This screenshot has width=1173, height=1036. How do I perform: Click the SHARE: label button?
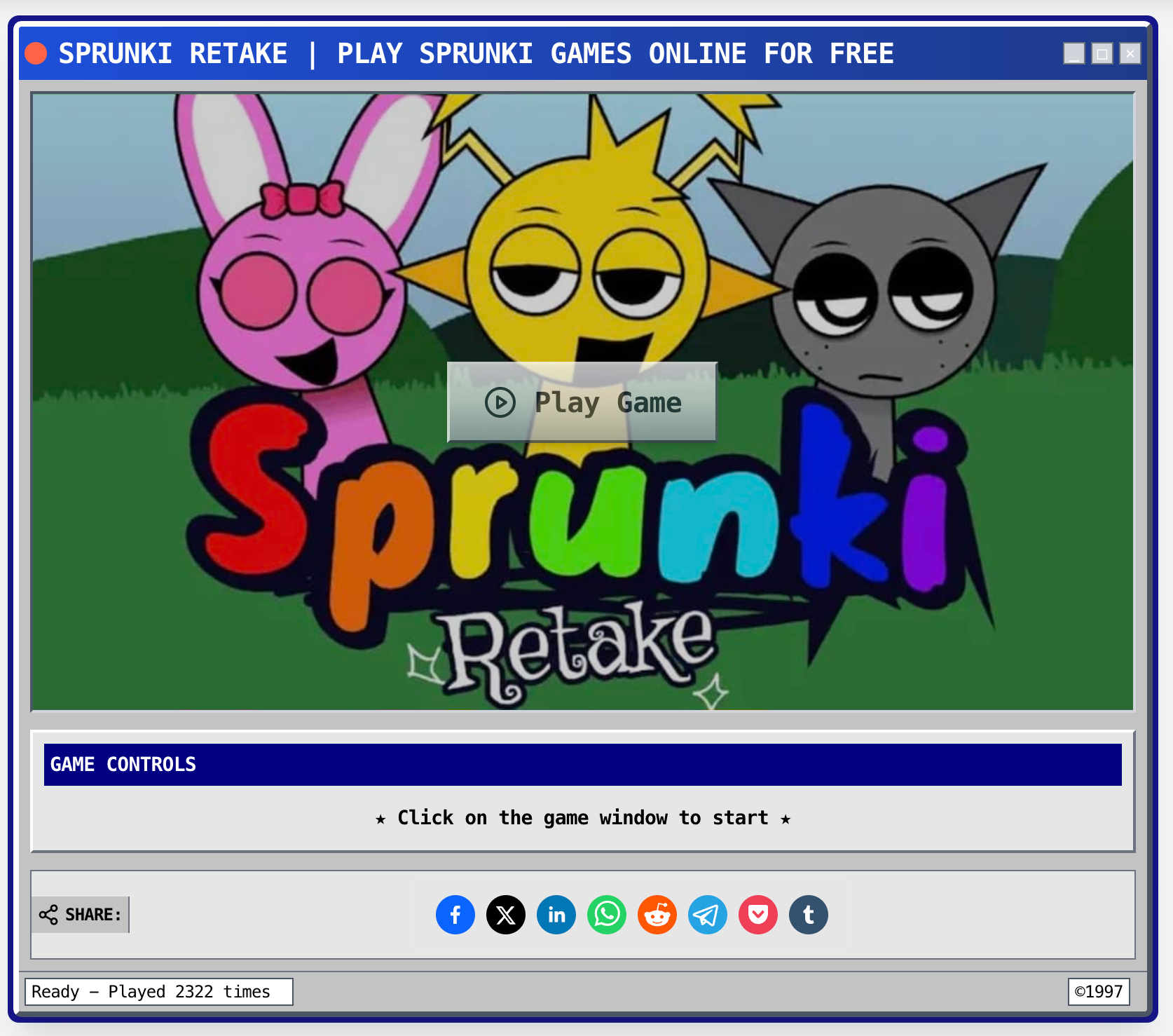81,915
